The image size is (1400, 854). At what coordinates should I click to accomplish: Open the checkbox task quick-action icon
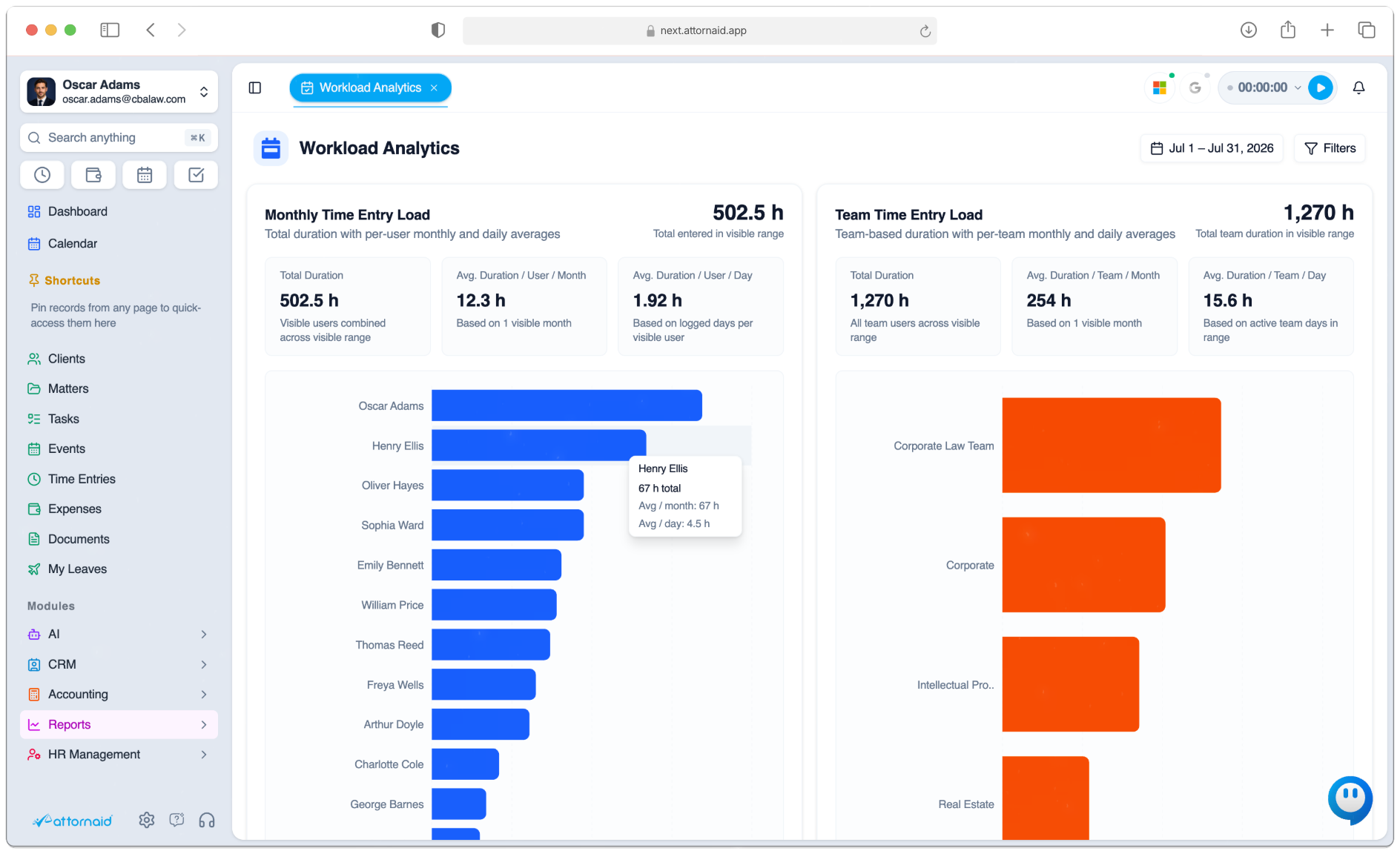[196, 175]
